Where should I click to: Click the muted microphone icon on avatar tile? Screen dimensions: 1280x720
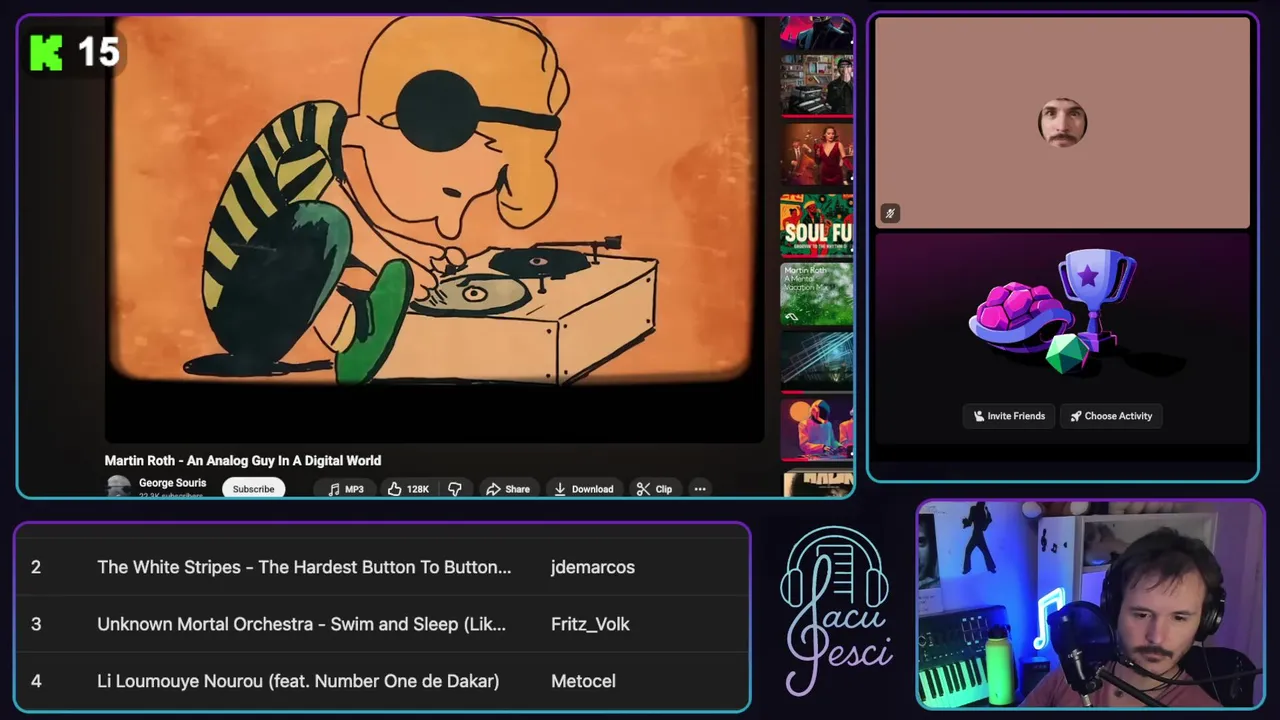click(x=890, y=212)
